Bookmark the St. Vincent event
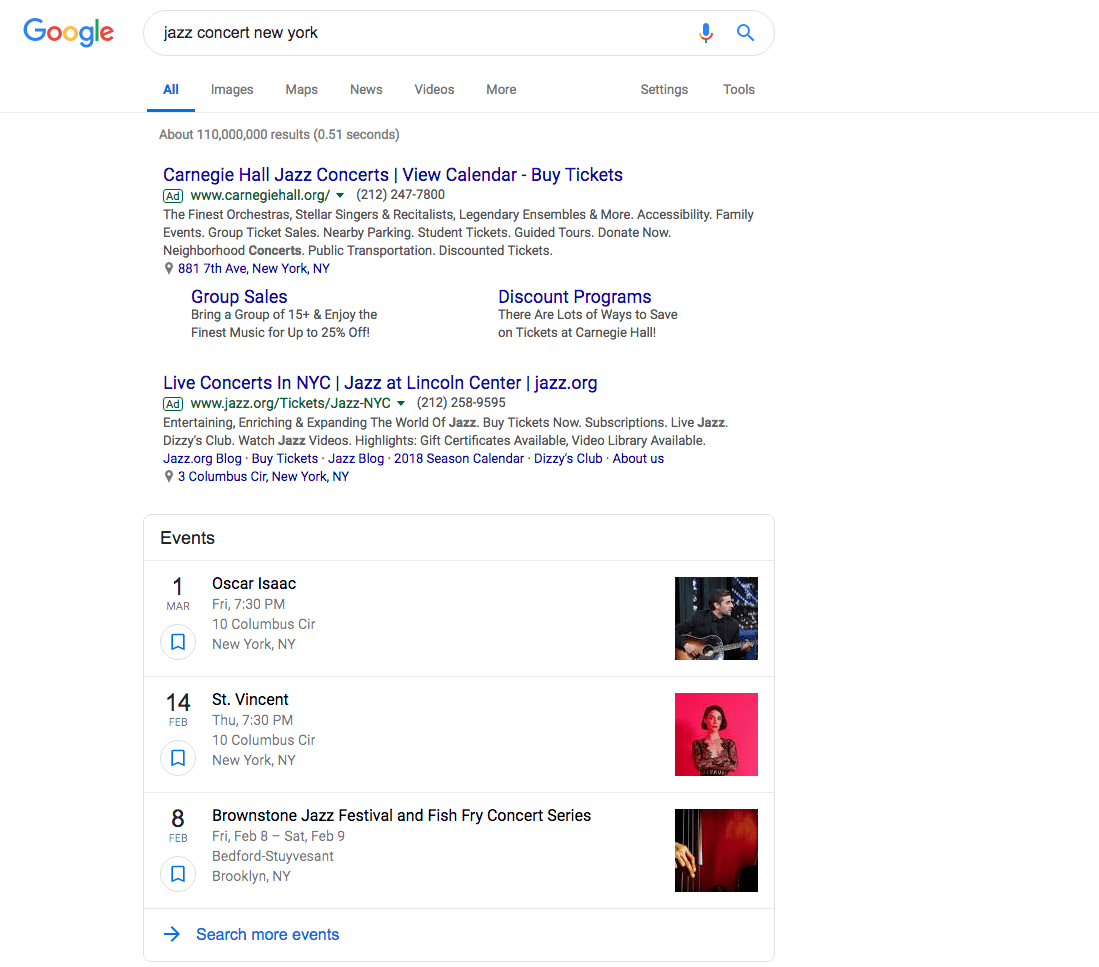This screenshot has width=1099, height=967. 178,757
